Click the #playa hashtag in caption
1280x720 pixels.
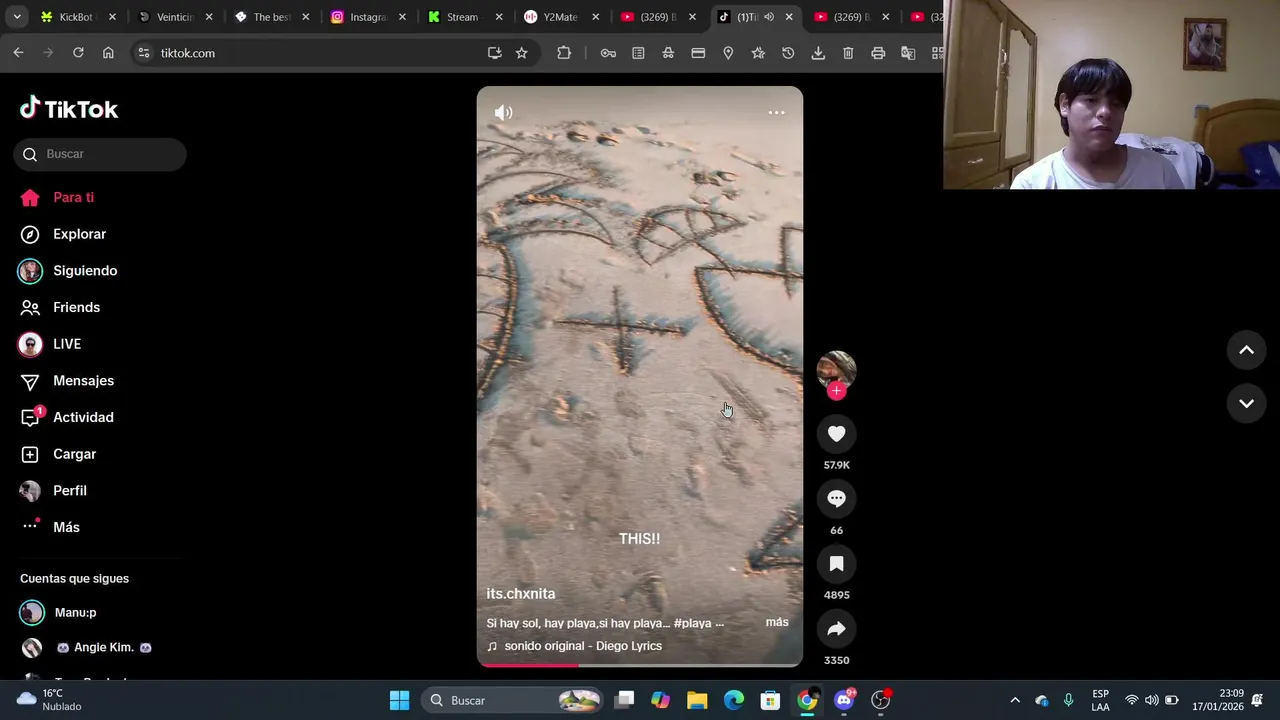(692, 623)
